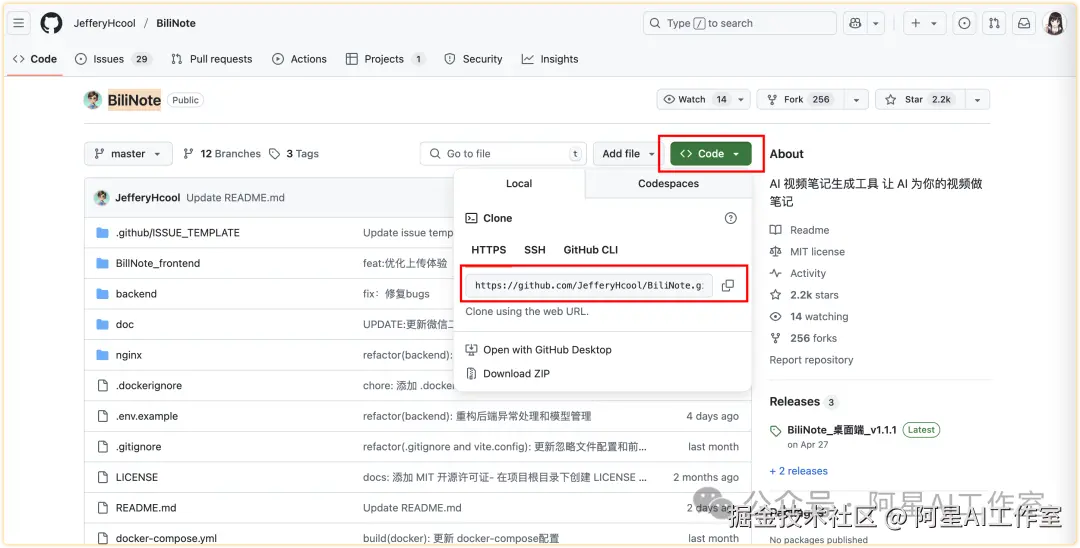Open the Security tab
This screenshot has width=1080, height=548.
pos(473,59)
